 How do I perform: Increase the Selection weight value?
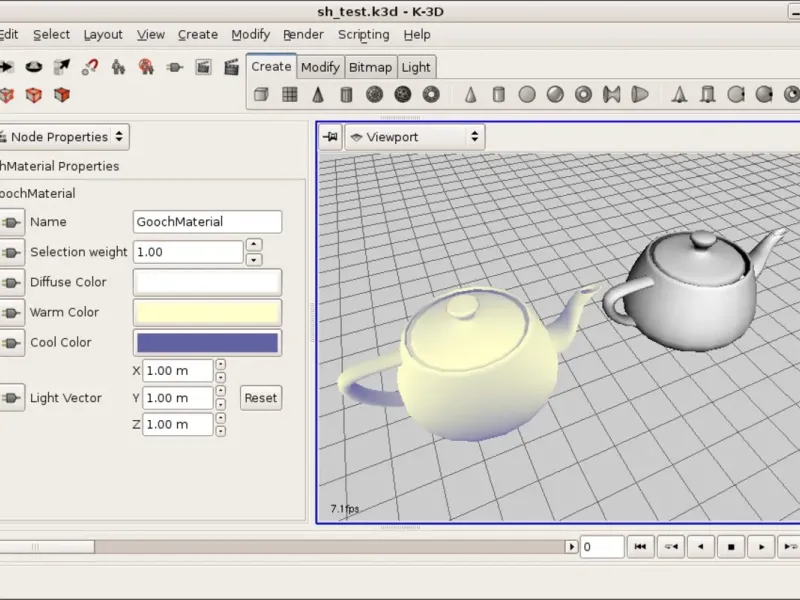[x=254, y=245]
